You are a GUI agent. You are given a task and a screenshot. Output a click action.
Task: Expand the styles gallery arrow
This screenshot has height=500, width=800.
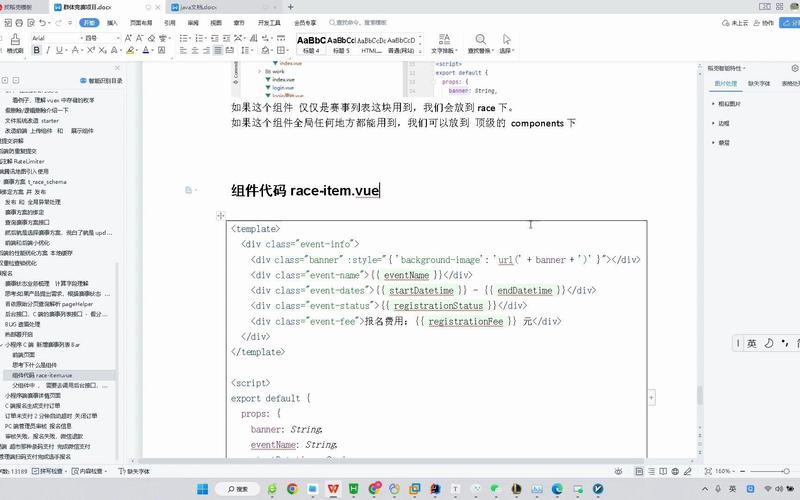tap(420, 51)
